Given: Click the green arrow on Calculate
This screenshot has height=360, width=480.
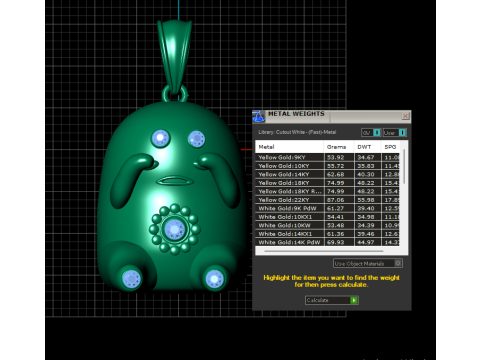Looking at the screenshot, I should pos(354,300).
